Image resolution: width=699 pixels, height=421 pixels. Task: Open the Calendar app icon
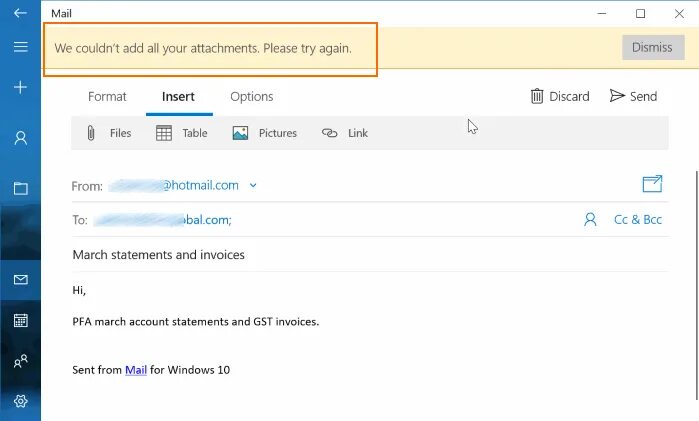click(21, 320)
